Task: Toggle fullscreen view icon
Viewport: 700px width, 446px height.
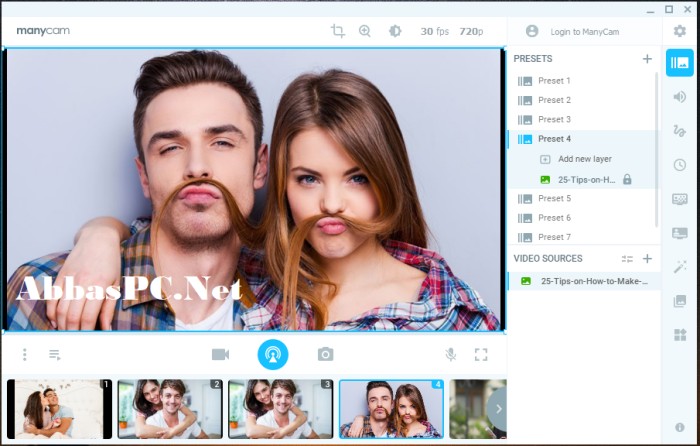Action: [x=481, y=354]
